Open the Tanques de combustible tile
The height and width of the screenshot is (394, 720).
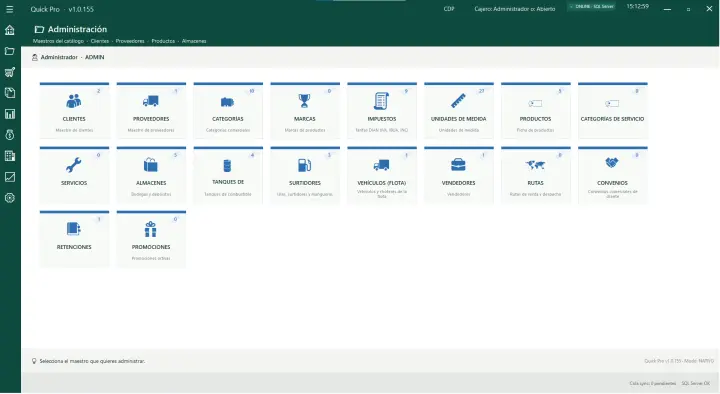click(228, 175)
